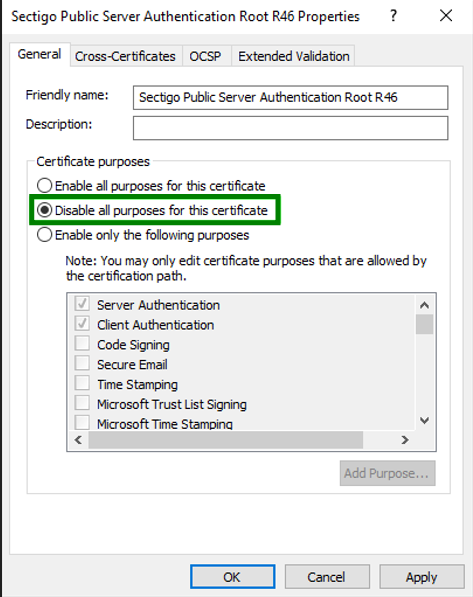
Task: Toggle the Microsoft Time Stamping checkbox
Action: pos(82,423)
